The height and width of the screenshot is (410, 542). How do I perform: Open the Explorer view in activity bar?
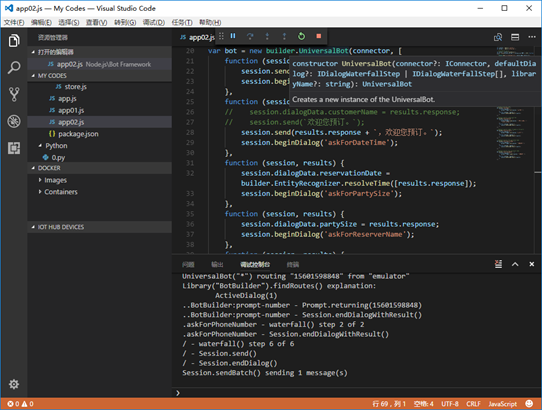click(14, 40)
